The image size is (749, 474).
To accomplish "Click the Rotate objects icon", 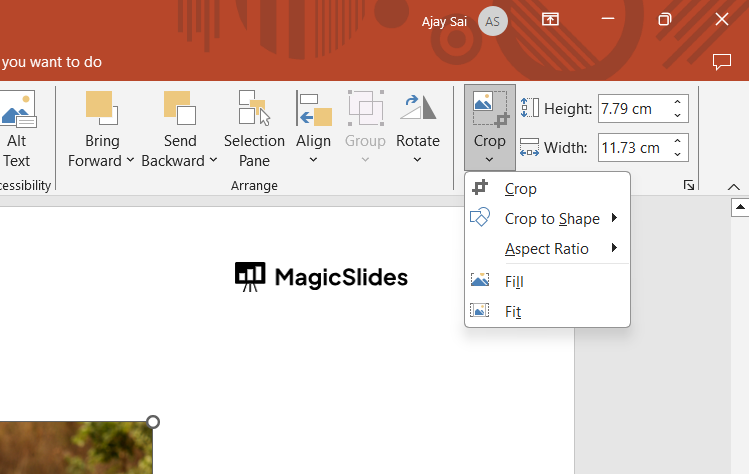I will (417, 108).
